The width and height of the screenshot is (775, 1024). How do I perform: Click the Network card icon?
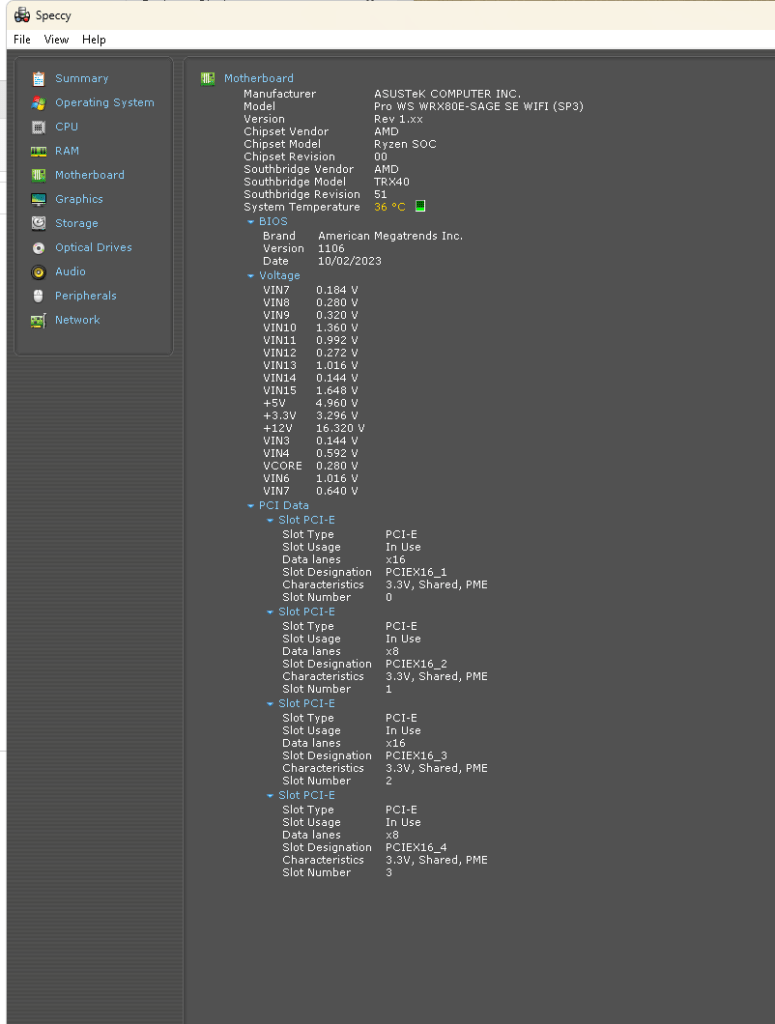click(x=39, y=320)
